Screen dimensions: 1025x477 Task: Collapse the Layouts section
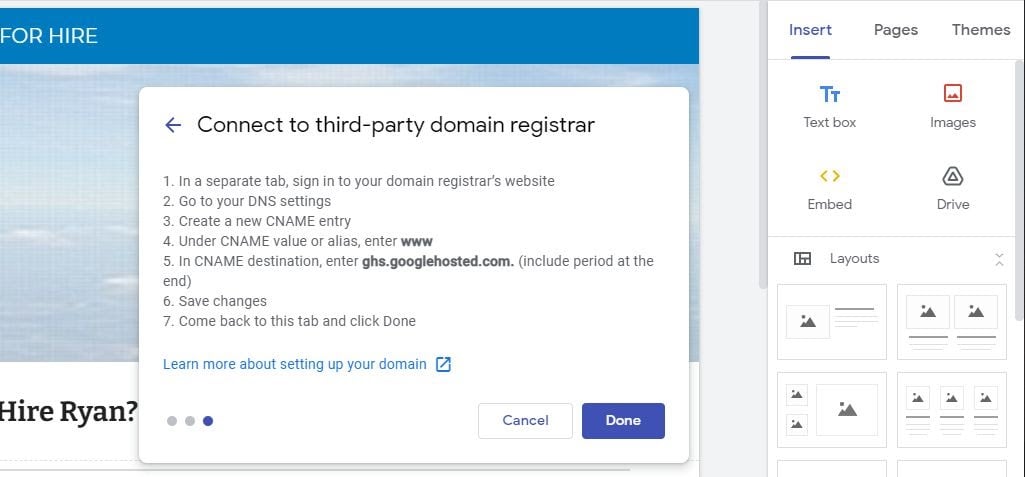coord(998,259)
